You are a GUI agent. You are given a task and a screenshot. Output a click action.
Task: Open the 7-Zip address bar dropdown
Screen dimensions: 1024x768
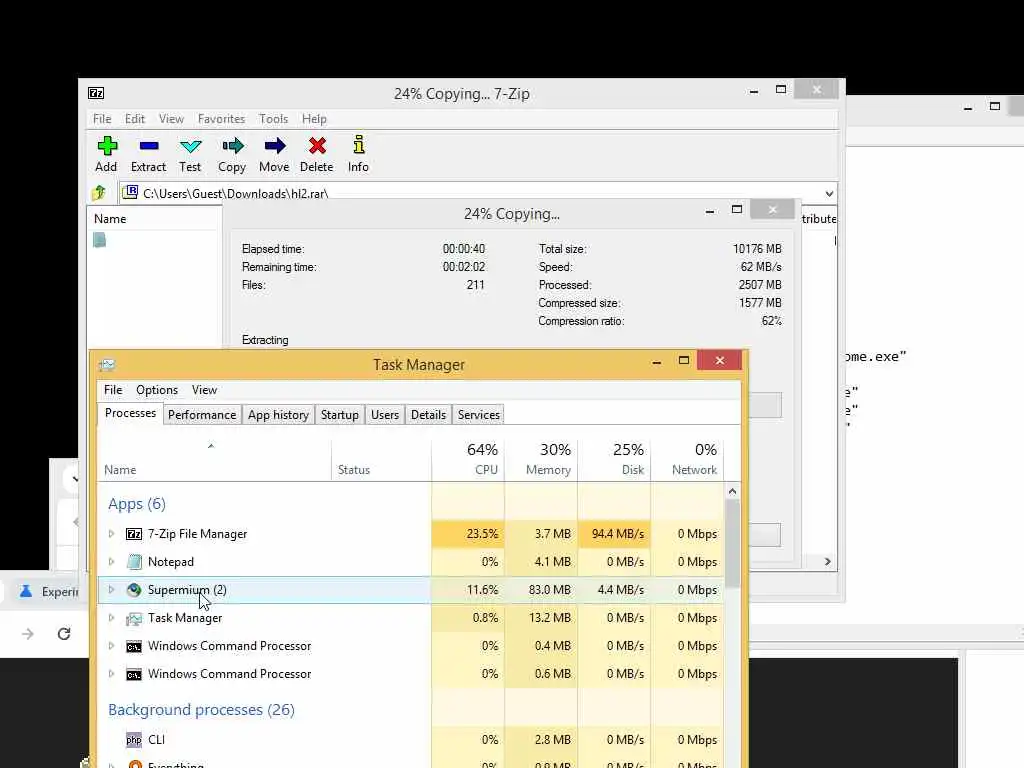click(829, 193)
